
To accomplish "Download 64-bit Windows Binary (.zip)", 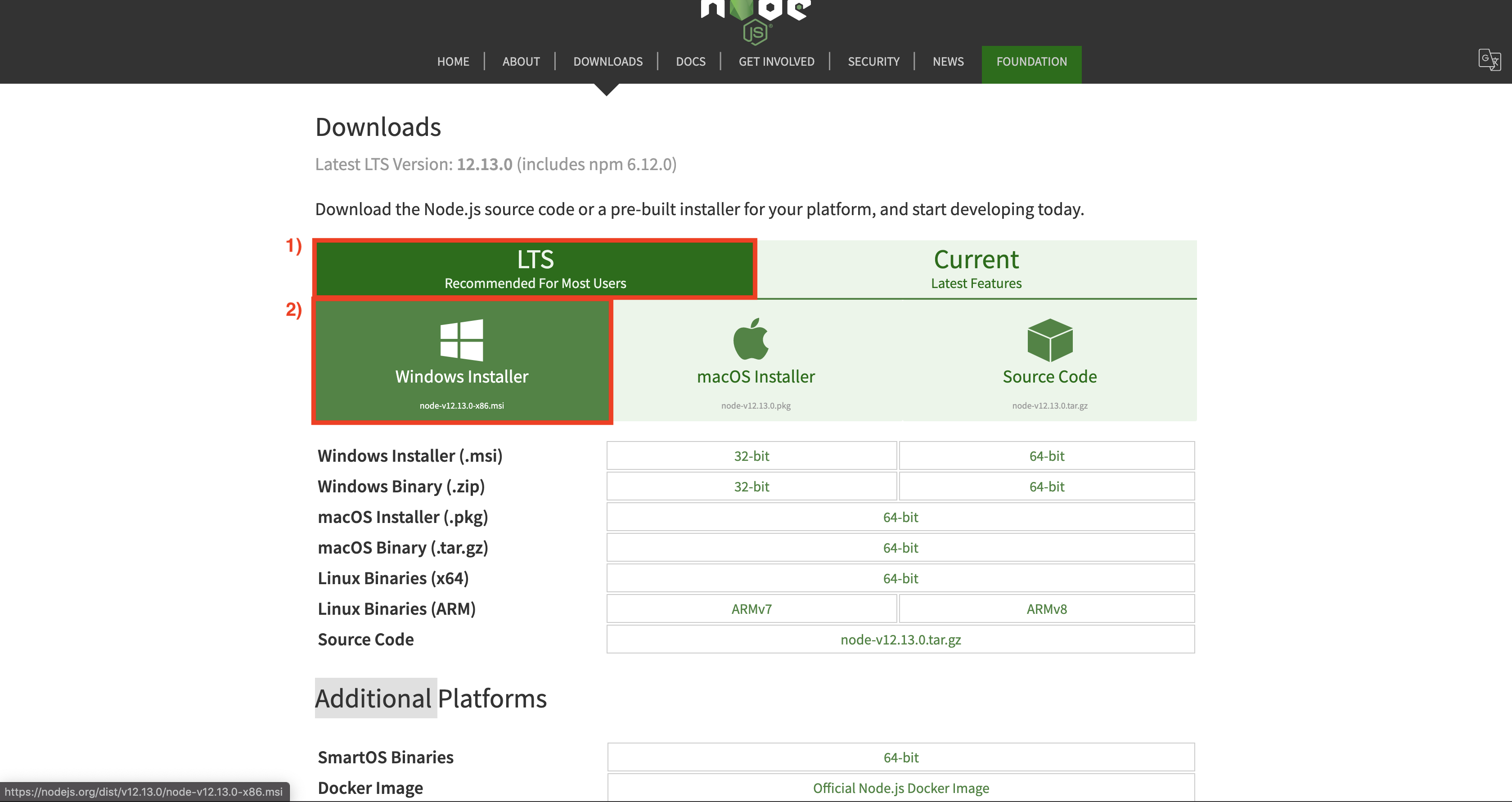I will pos(1046,487).
